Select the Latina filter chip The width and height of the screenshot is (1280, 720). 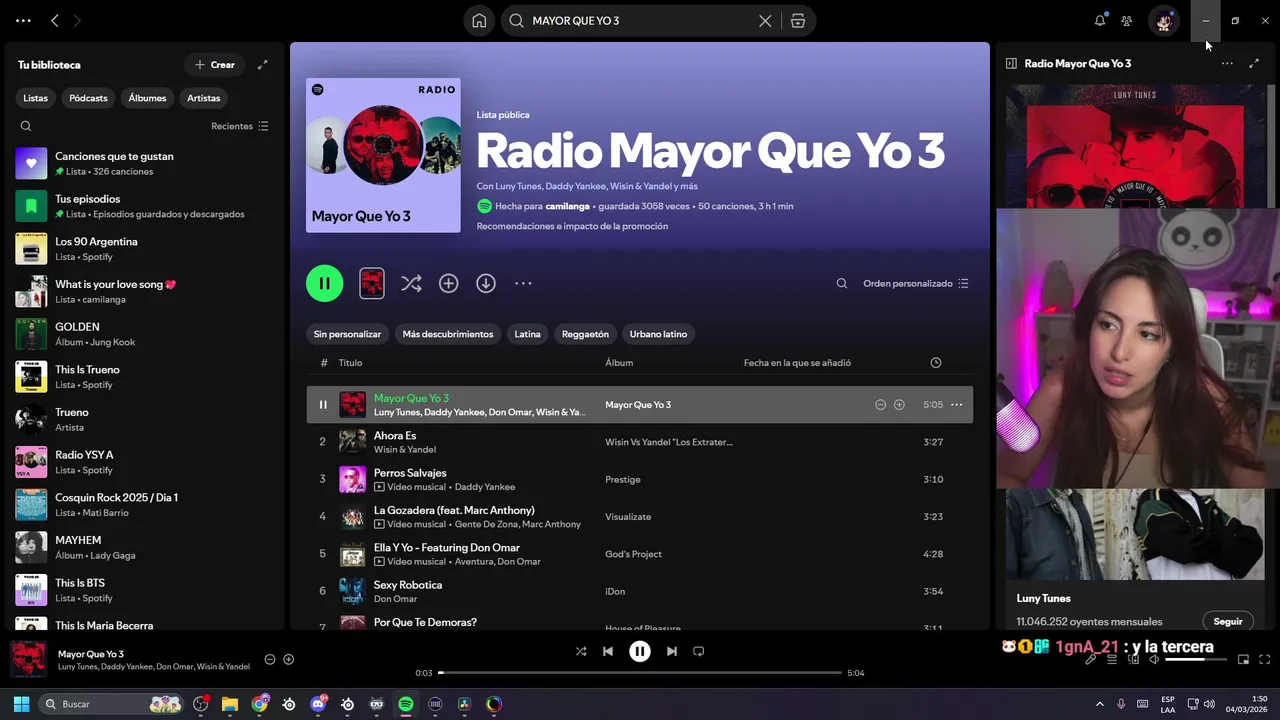click(527, 334)
